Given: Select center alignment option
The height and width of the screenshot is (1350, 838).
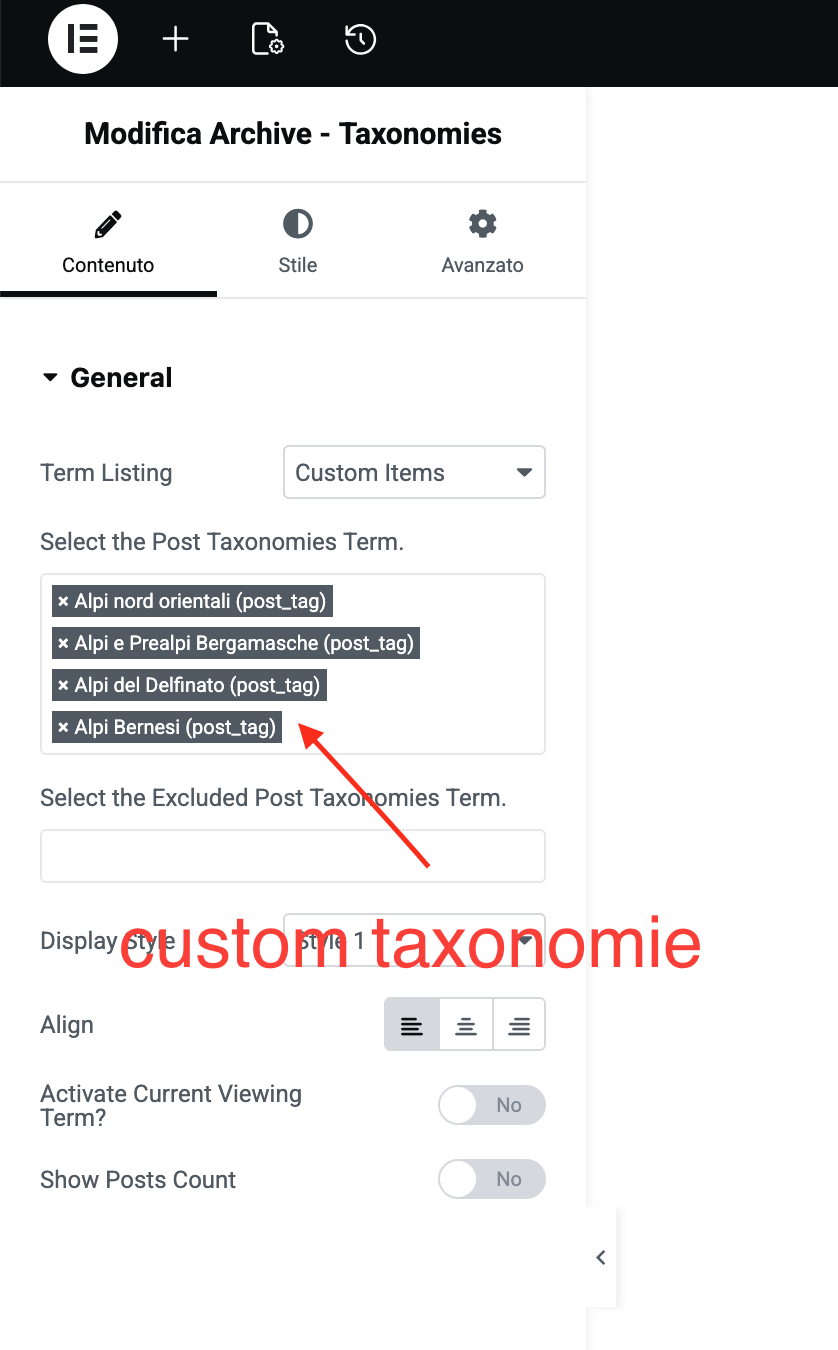Looking at the screenshot, I should pyautogui.click(x=466, y=1025).
